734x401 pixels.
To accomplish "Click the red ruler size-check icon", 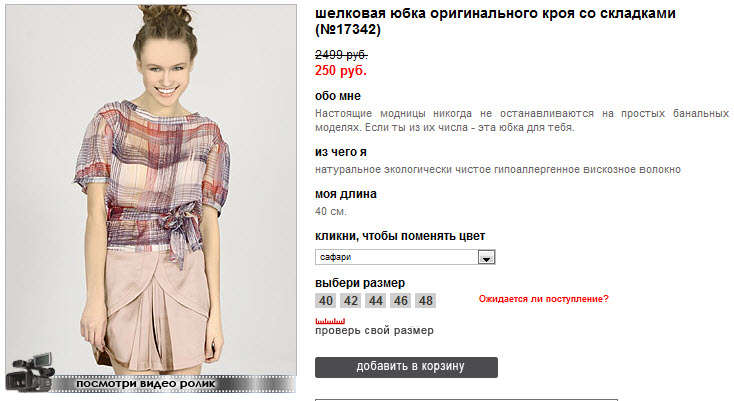I will click(330, 321).
